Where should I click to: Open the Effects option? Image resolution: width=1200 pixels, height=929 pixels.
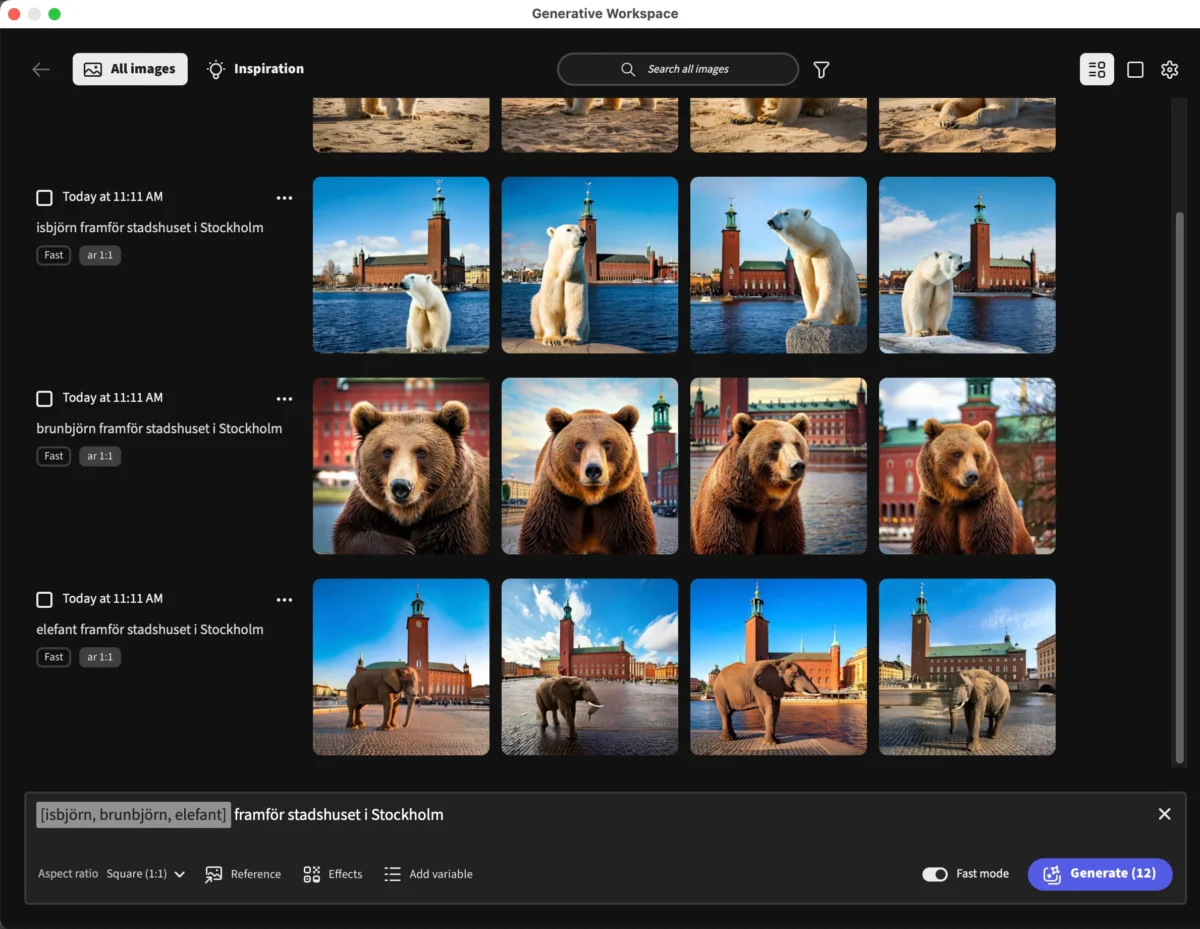(333, 874)
